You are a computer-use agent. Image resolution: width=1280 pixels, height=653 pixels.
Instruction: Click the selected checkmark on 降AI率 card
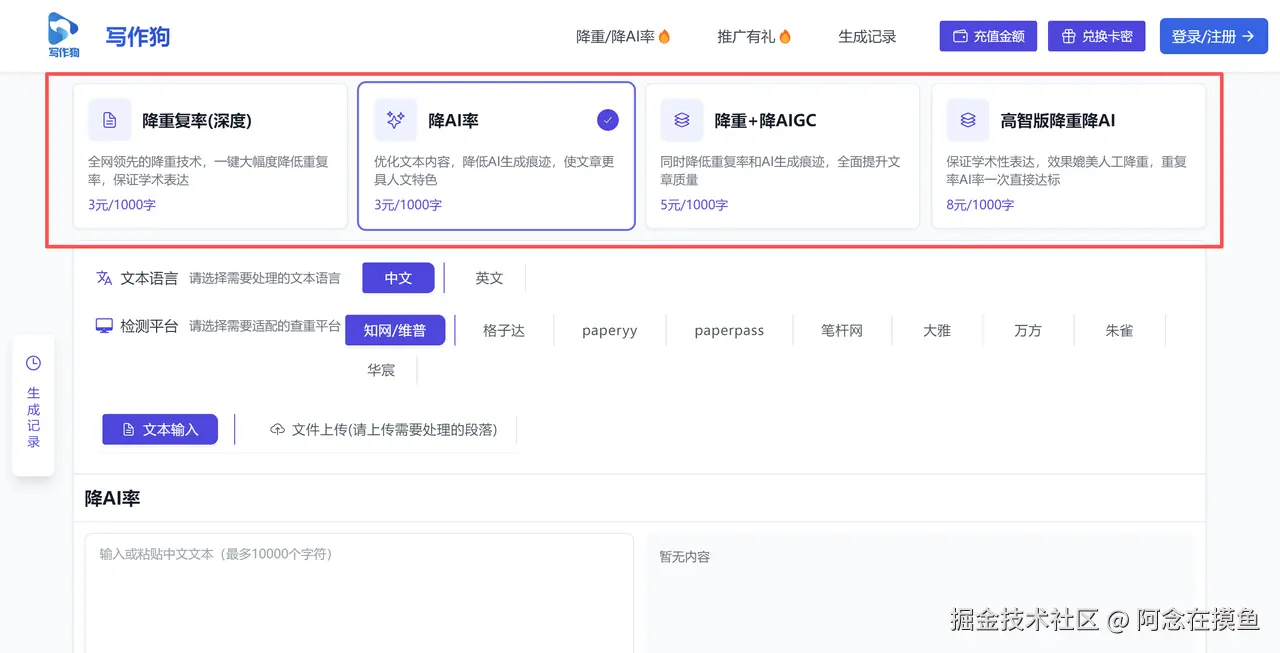pyautogui.click(x=608, y=120)
